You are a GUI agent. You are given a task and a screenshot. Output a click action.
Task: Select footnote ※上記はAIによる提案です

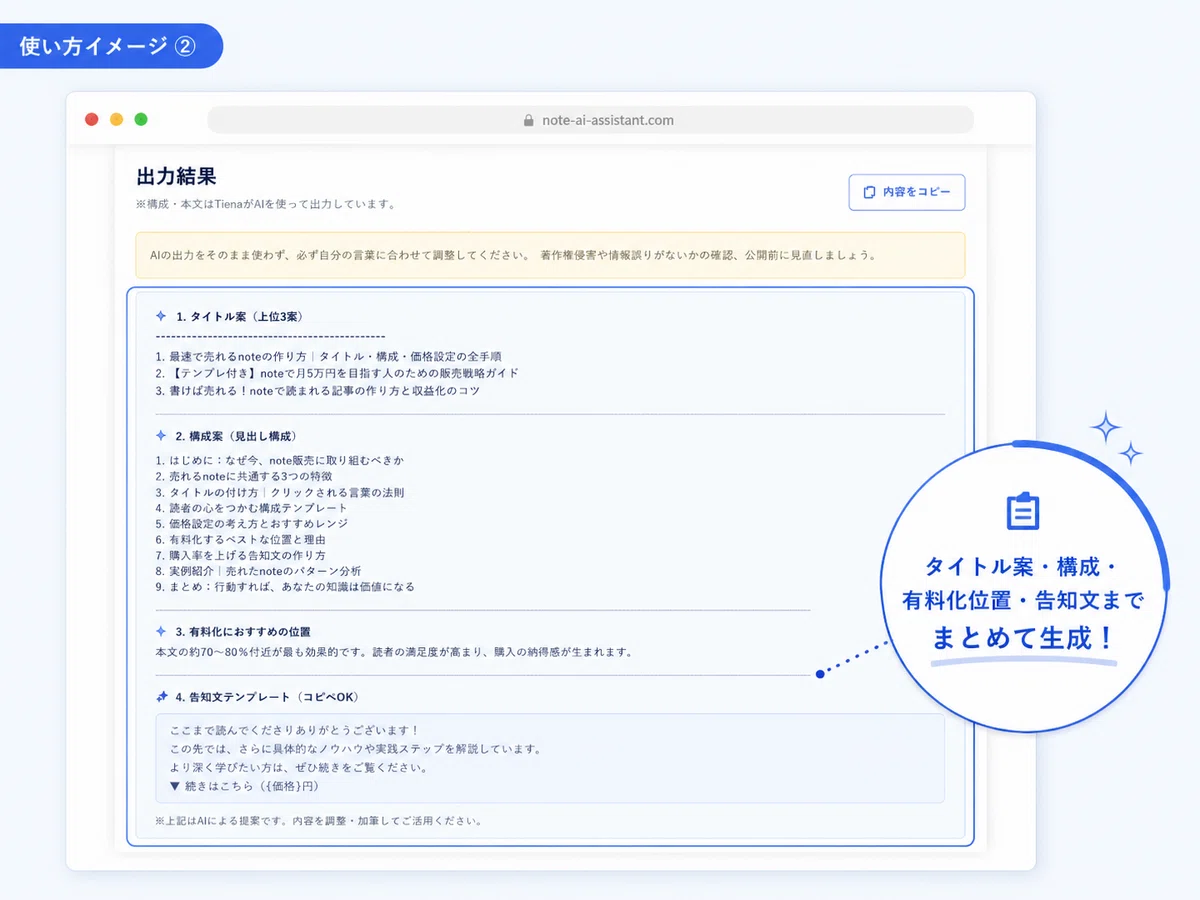319,821
